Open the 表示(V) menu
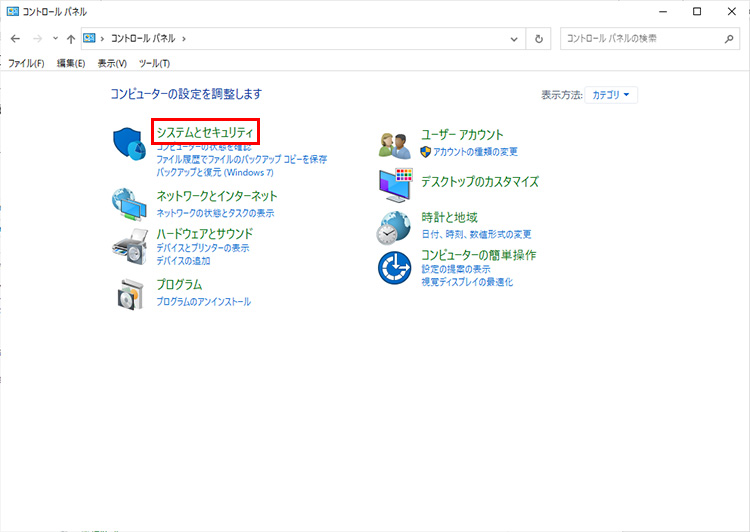Screen dimensions: 750x532 pyautogui.click(x=112, y=63)
